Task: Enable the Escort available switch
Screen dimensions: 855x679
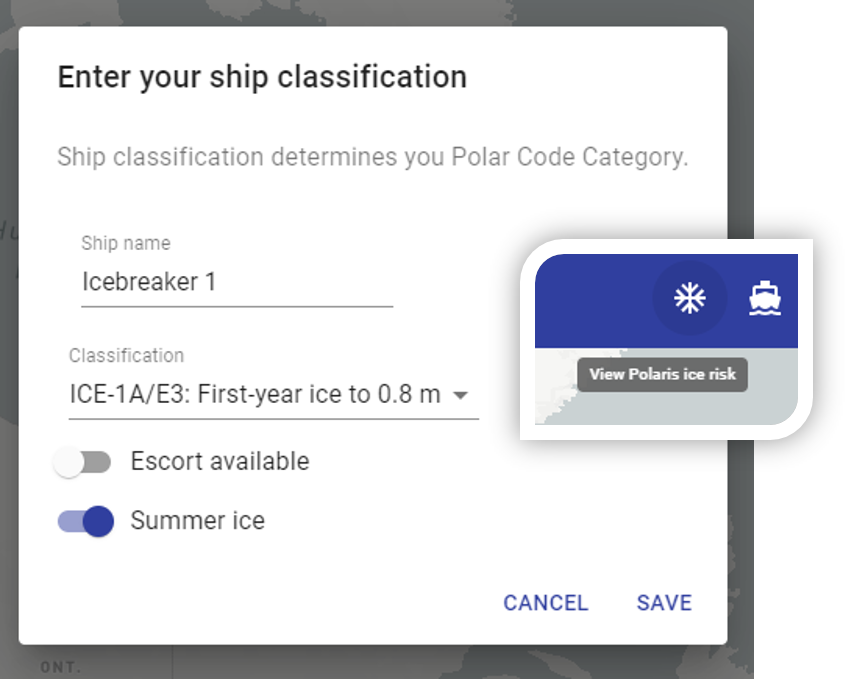Action: tap(84, 462)
